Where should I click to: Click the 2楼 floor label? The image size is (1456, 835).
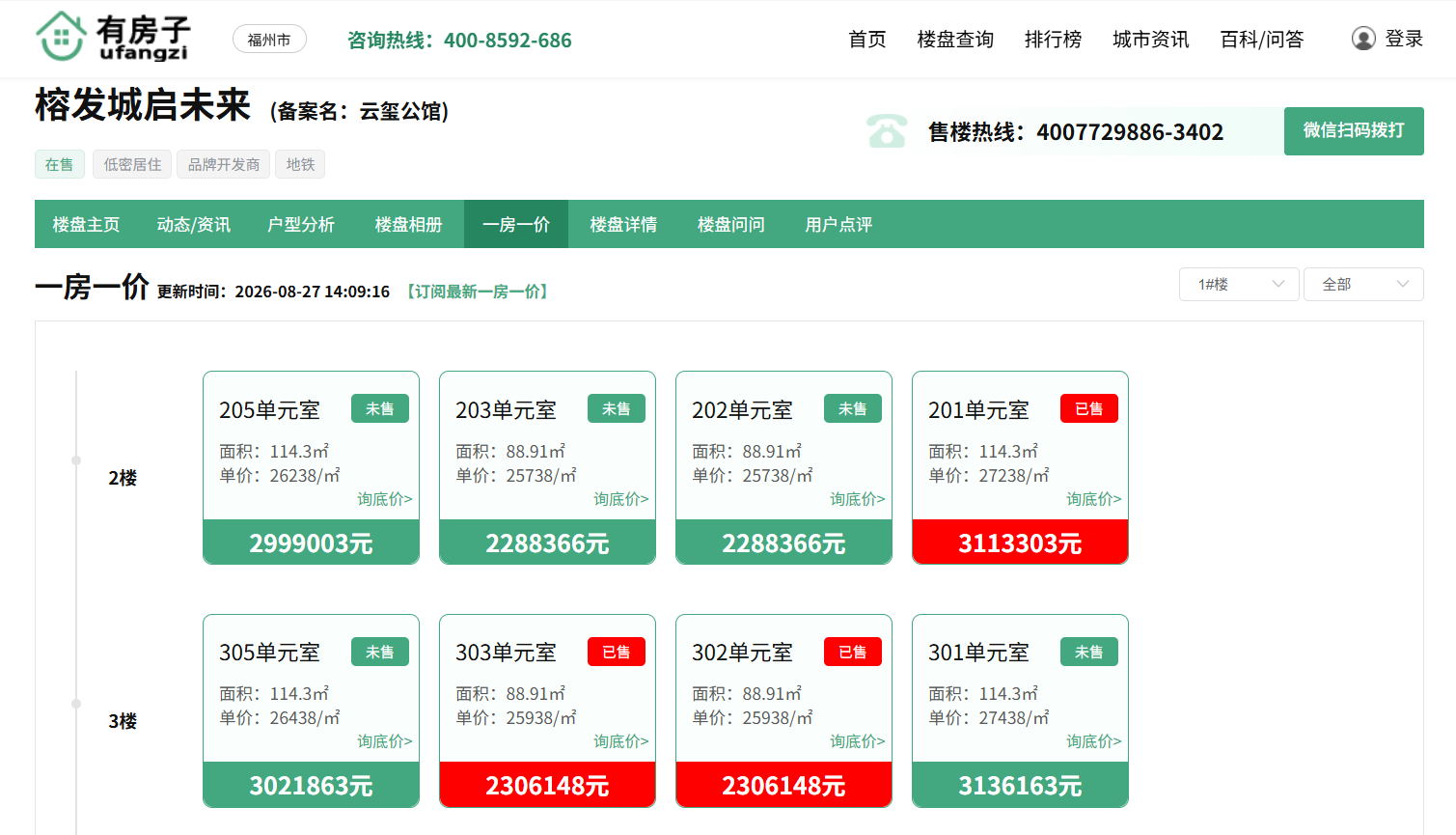123,478
